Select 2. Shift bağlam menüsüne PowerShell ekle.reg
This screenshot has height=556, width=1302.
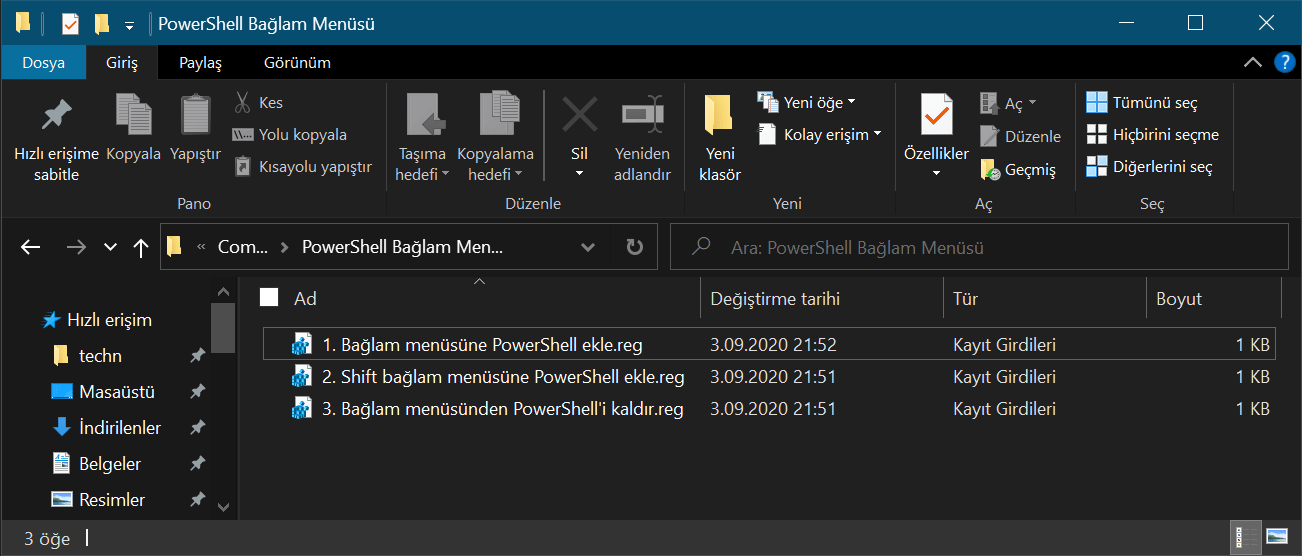tap(768, 377)
